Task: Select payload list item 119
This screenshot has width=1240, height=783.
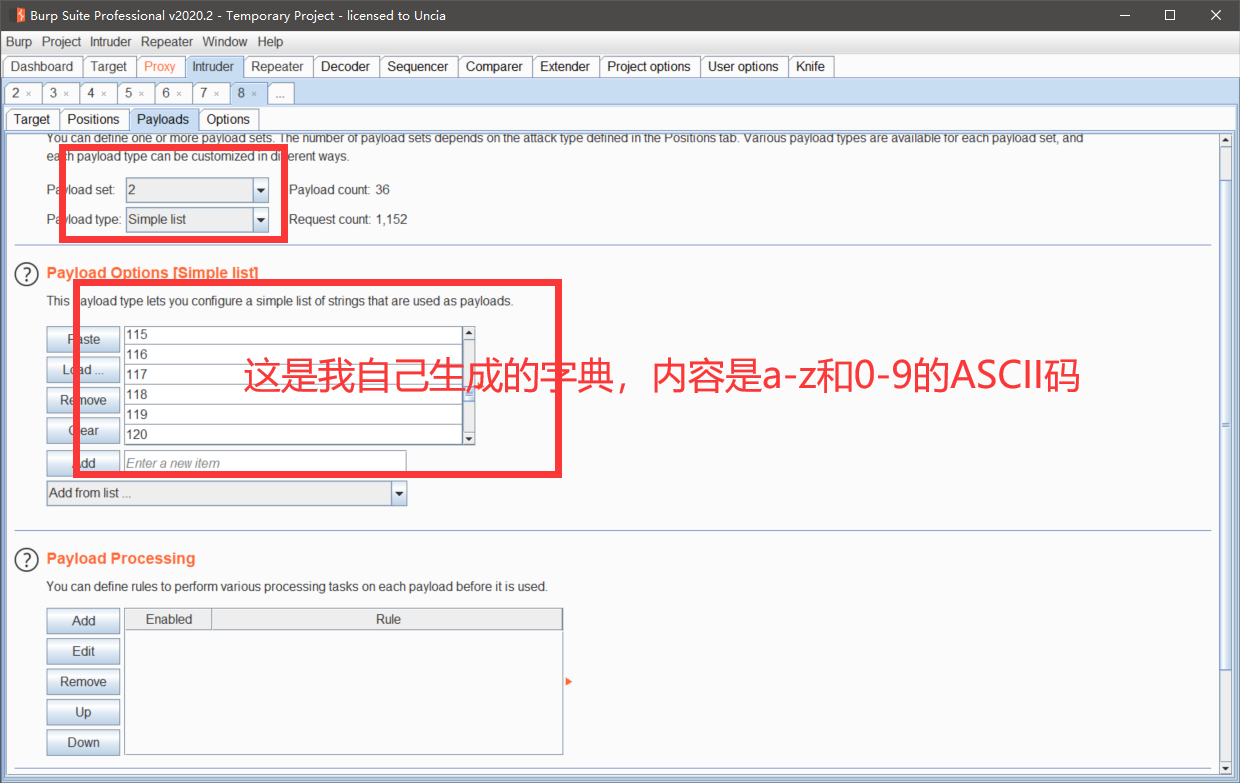Action: pos(293,415)
